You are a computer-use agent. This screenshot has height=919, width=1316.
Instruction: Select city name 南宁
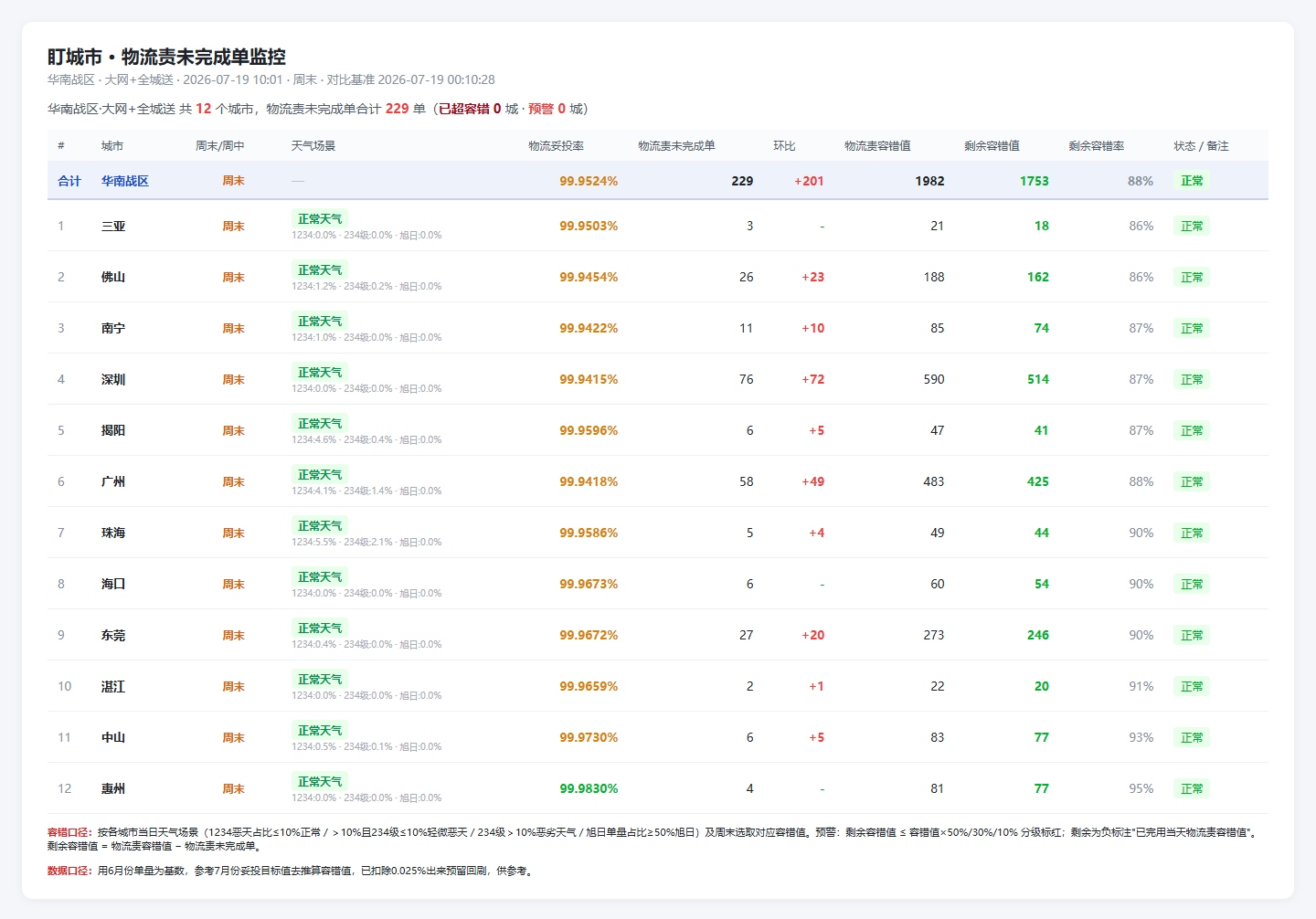pyautogui.click(x=113, y=328)
